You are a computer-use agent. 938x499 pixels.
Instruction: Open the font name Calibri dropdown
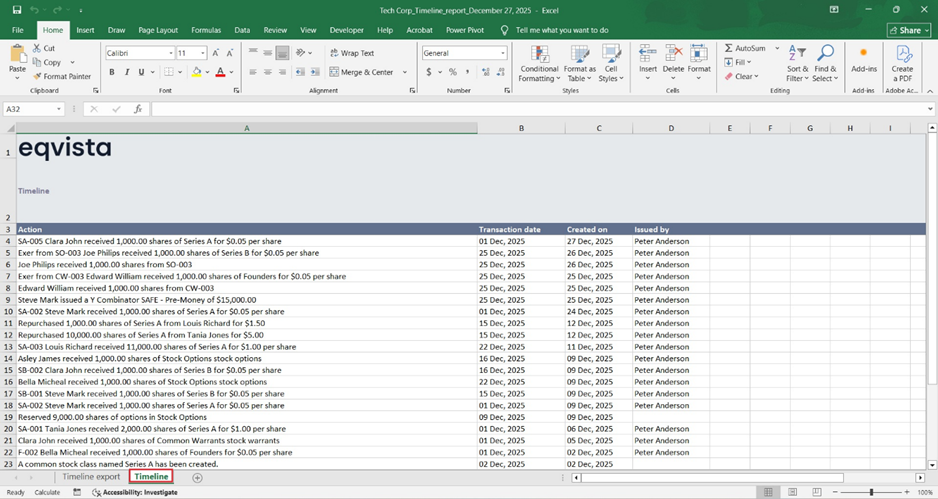tap(169, 53)
